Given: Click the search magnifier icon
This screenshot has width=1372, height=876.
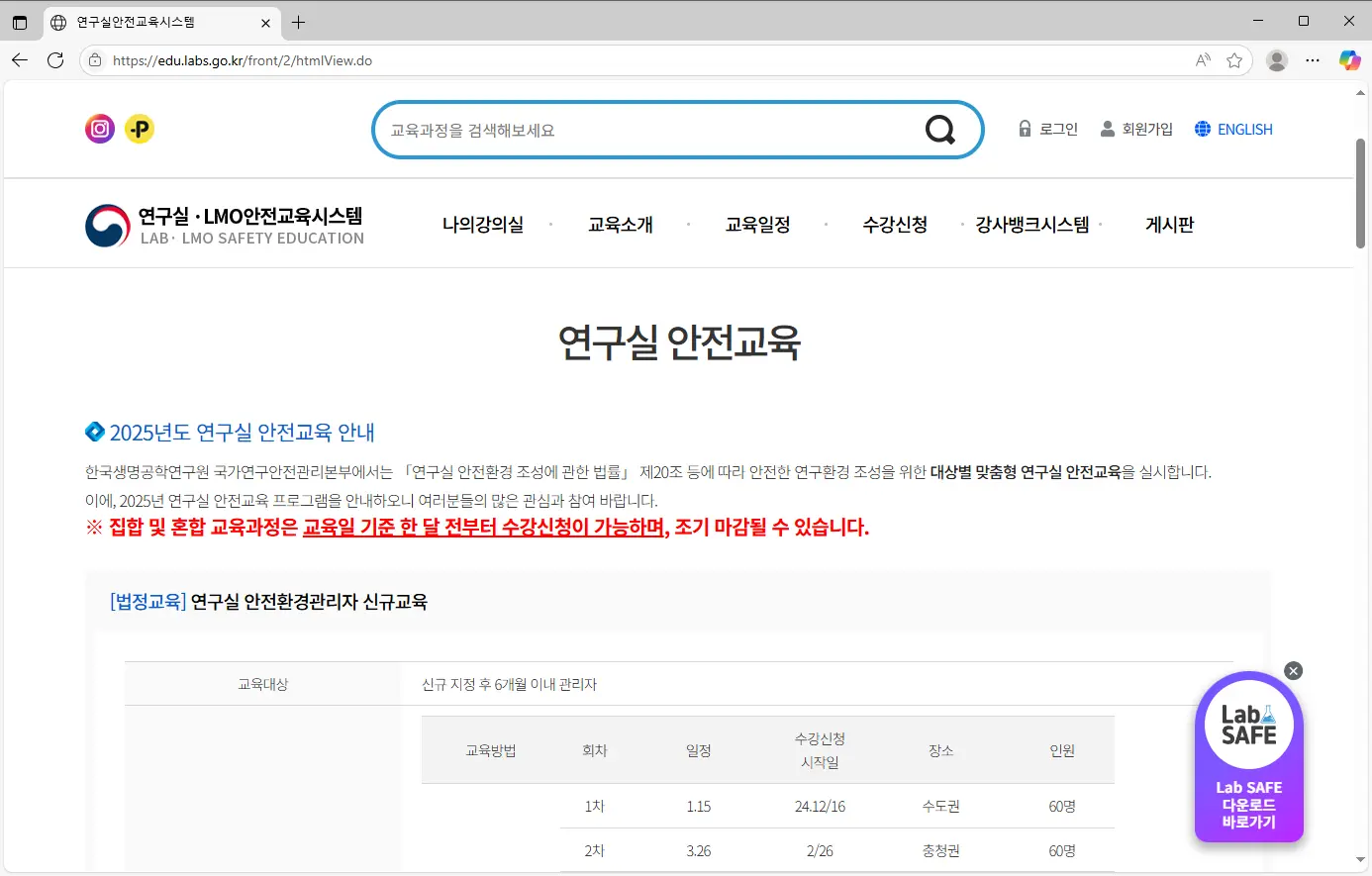Looking at the screenshot, I should tap(938, 129).
